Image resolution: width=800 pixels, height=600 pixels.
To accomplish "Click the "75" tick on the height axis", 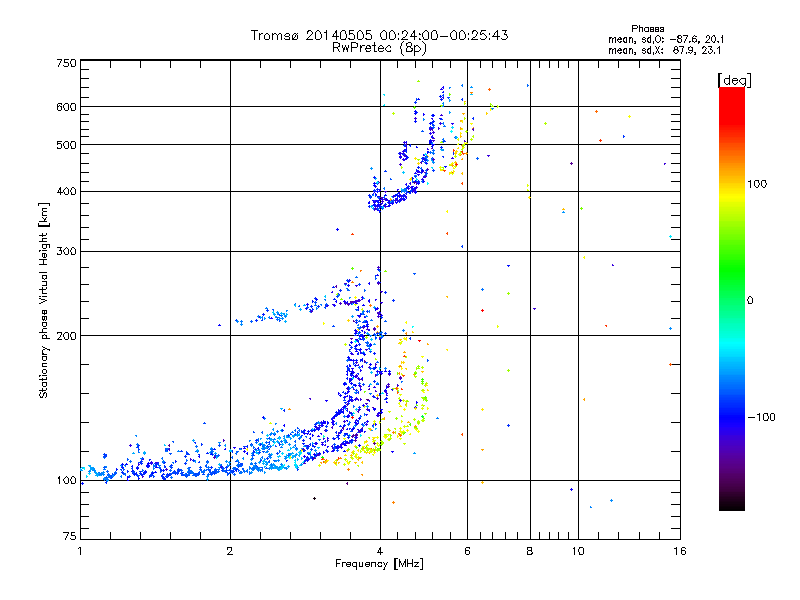I will [69, 537].
